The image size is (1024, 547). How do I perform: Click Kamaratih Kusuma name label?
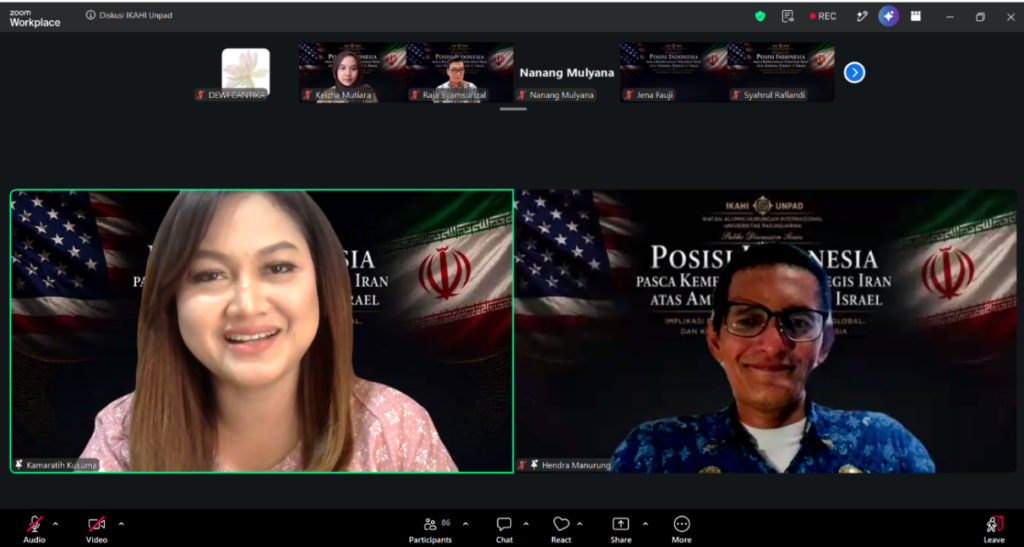pyautogui.click(x=61, y=465)
